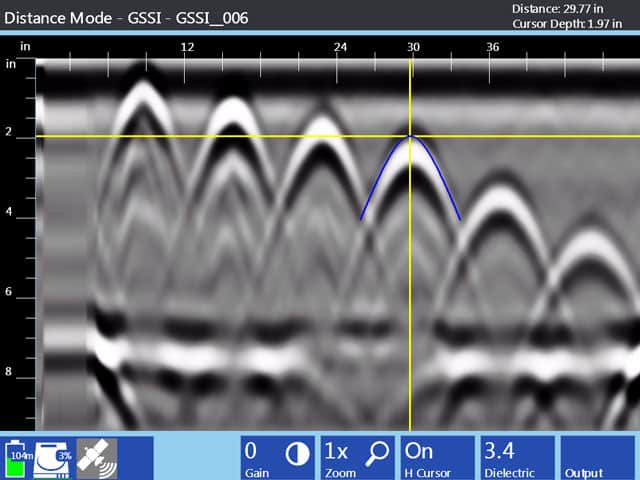
Task: Tap the half-circle contrast icon in Gain
Action: (x=297, y=453)
